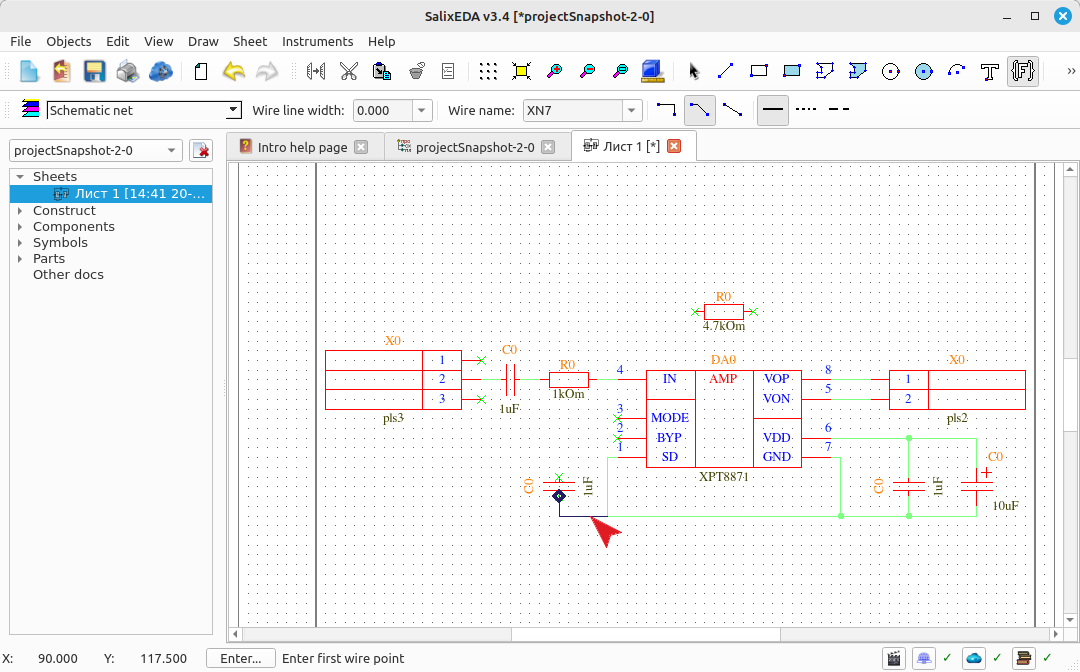The width and height of the screenshot is (1080, 672).
Task: Select Other docs in the project tree
Action: coord(68,274)
